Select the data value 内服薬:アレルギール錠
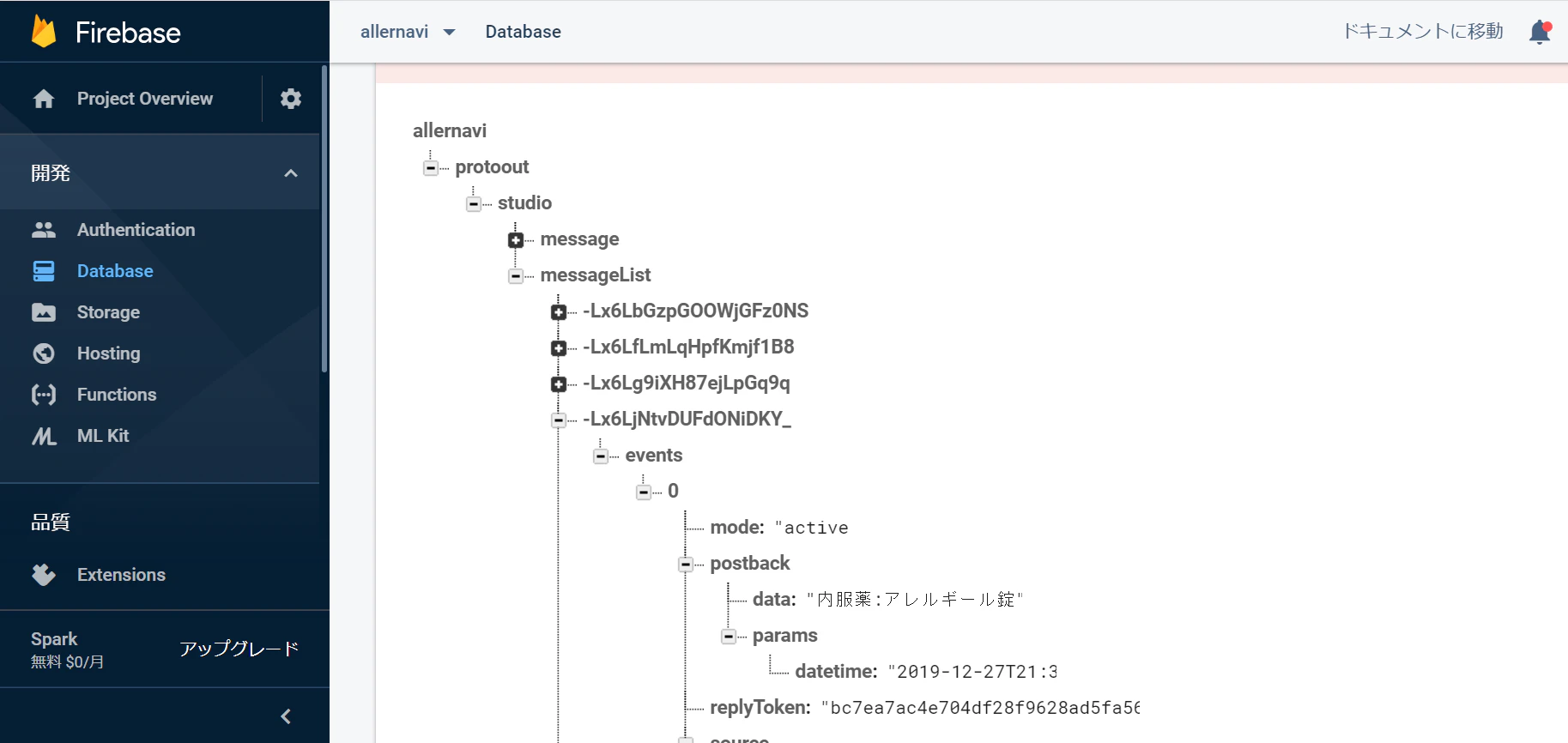This screenshot has width=1568, height=743. click(x=915, y=600)
